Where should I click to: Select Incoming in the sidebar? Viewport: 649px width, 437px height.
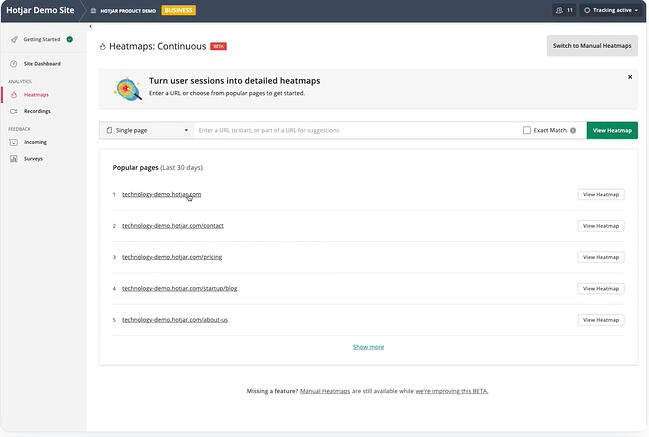point(35,142)
